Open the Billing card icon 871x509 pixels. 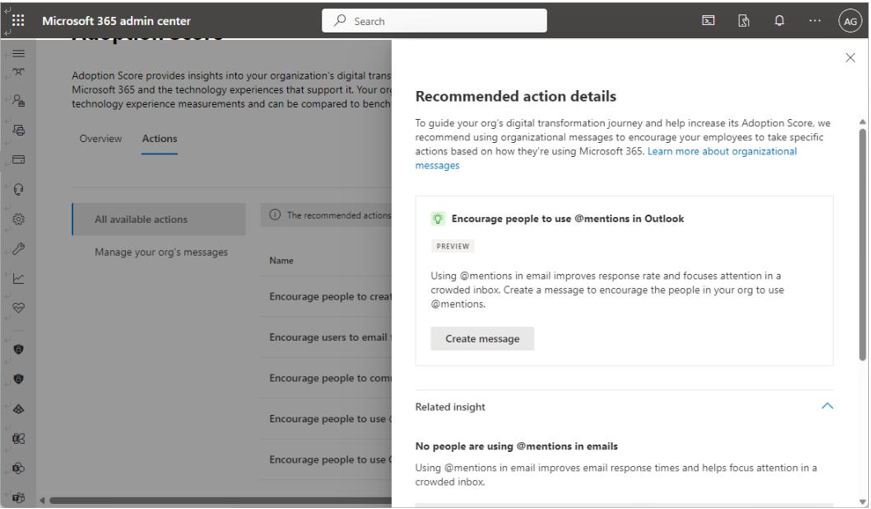(x=18, y=159)
